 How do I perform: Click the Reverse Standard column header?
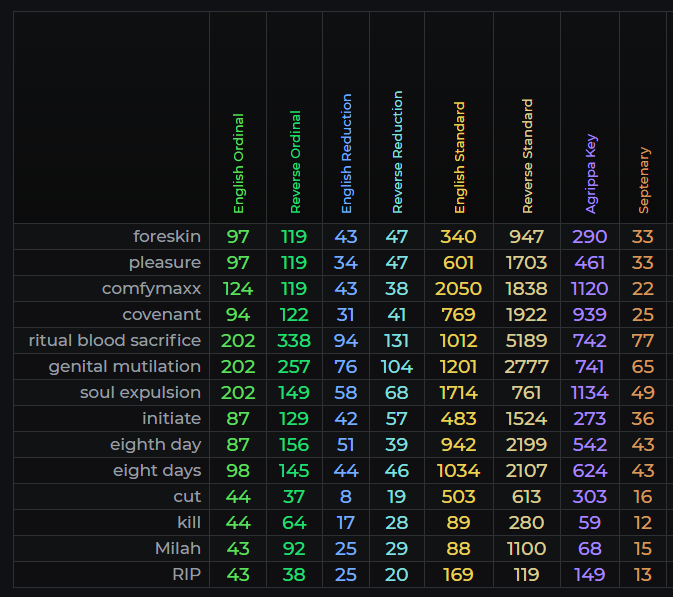click(527, 156)
